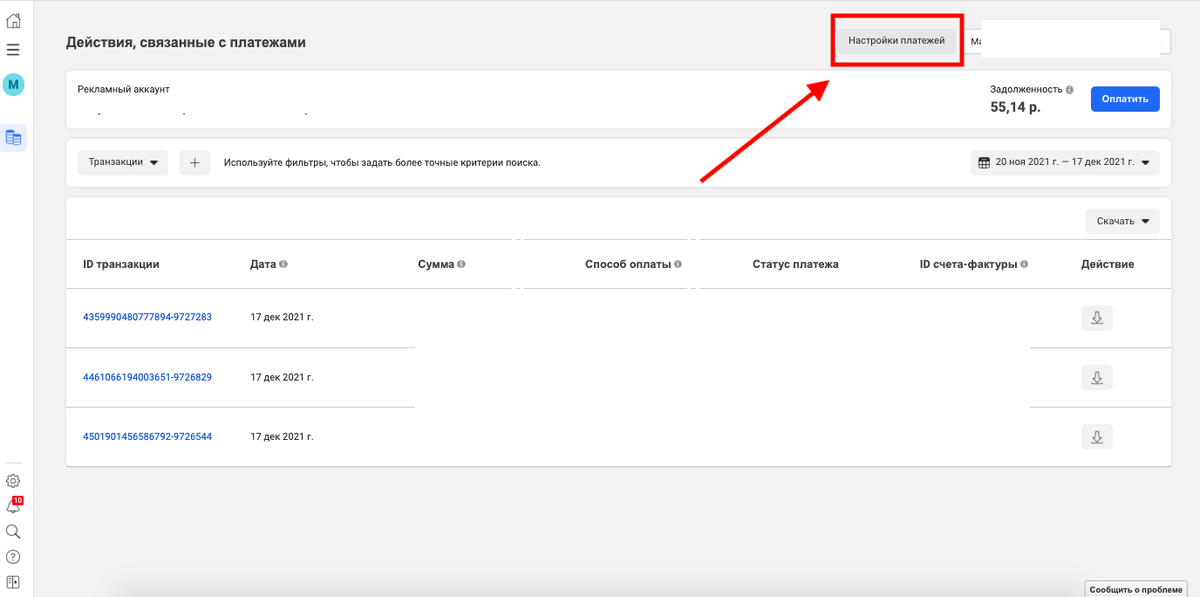Open transaction link 4359990480777894-9727283
1200x597 pixels.
tap(147, 317)
